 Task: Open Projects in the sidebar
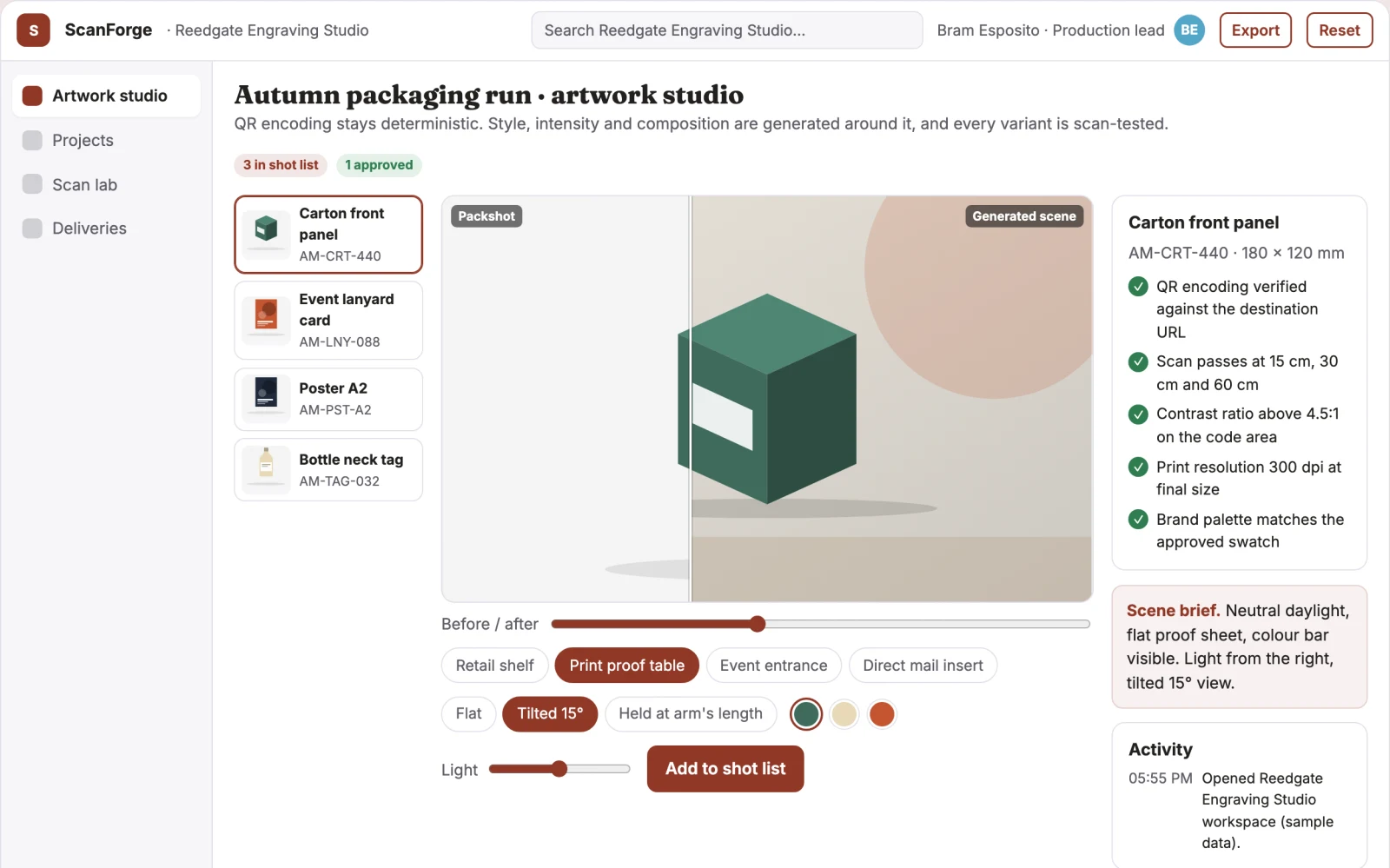(x=106, y=140)
